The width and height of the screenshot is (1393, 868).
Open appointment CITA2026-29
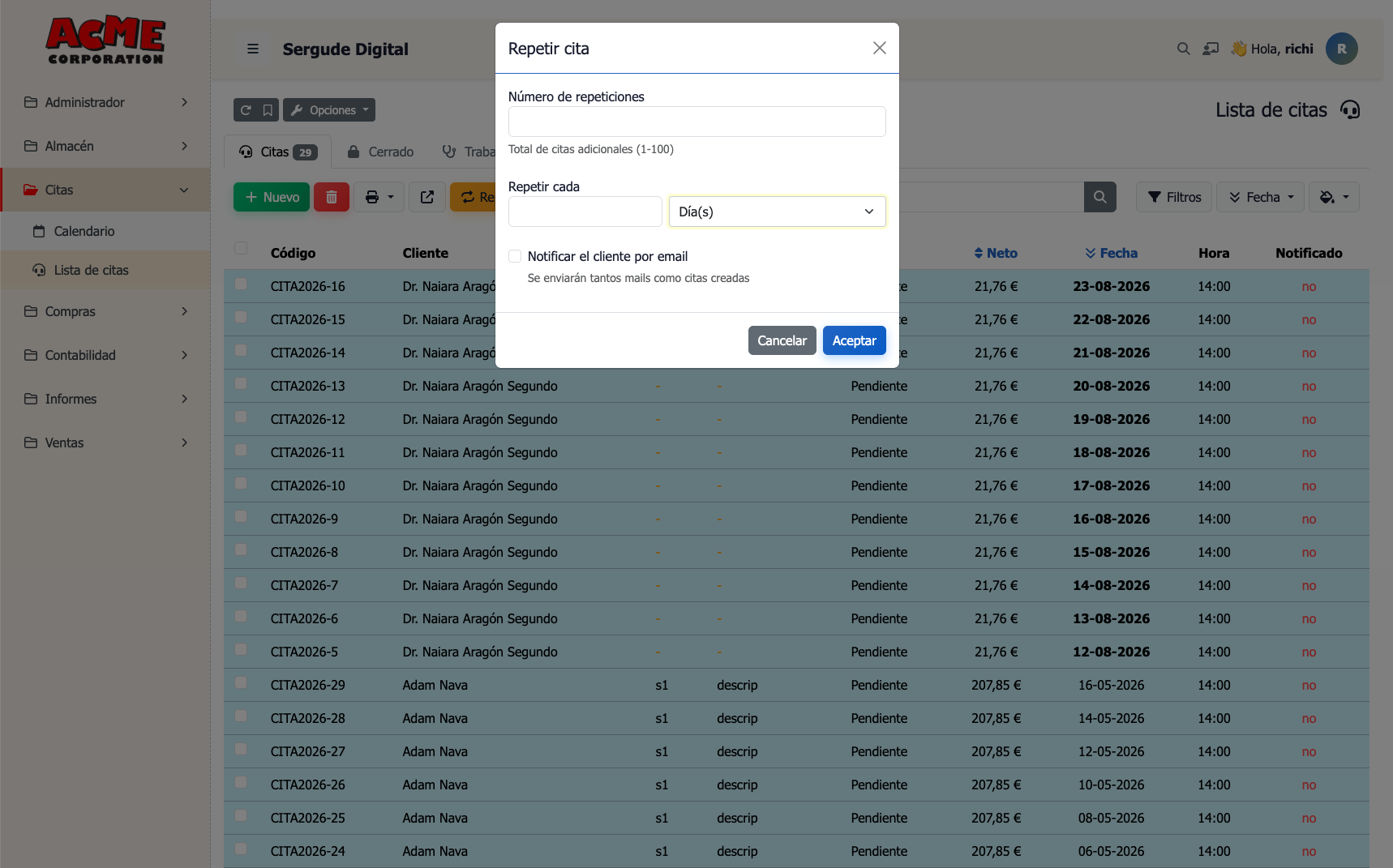[x=307, y=685]
